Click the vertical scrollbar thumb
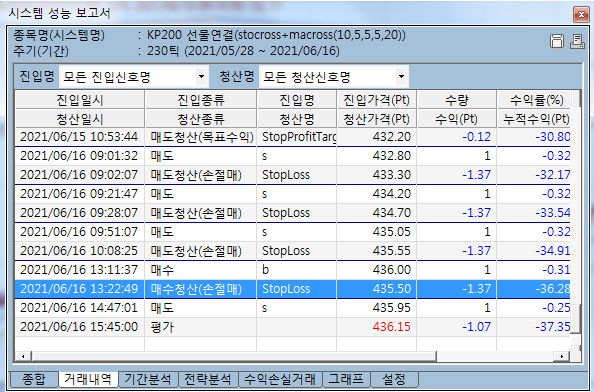 (x=575, y=319)
